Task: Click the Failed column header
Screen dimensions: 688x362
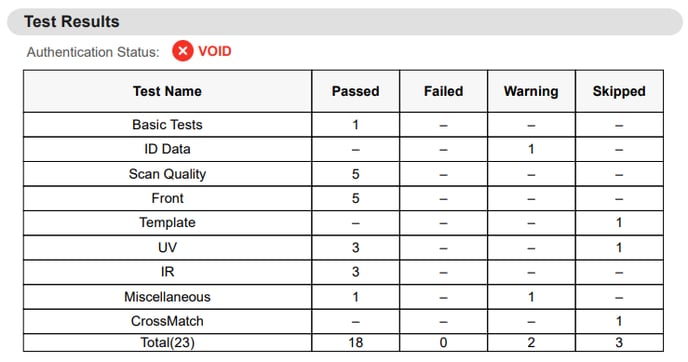Action: click(443, 91)
